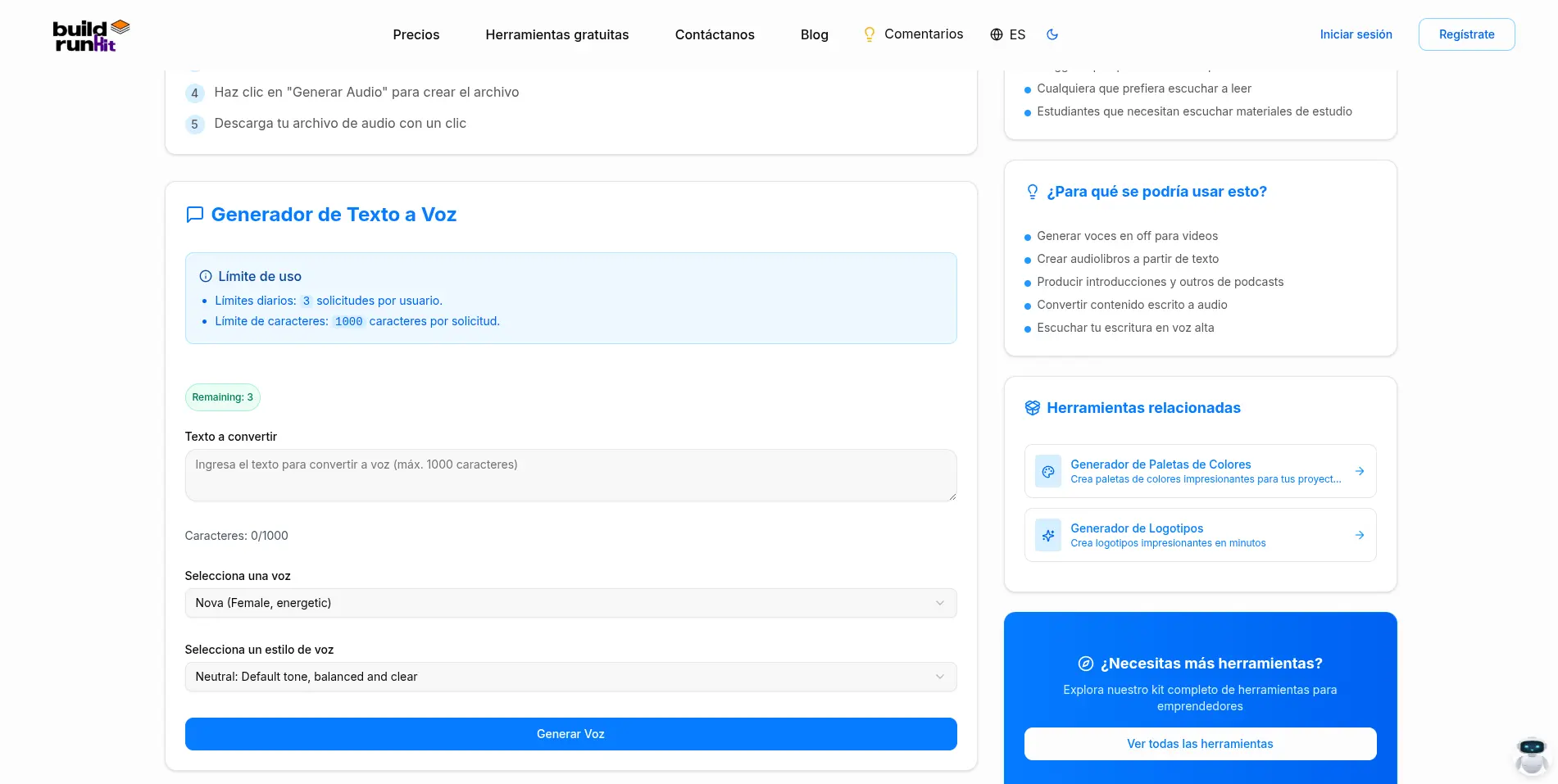
Task: Open the Iniciar sesión link
Action: tap(1356, 34)
